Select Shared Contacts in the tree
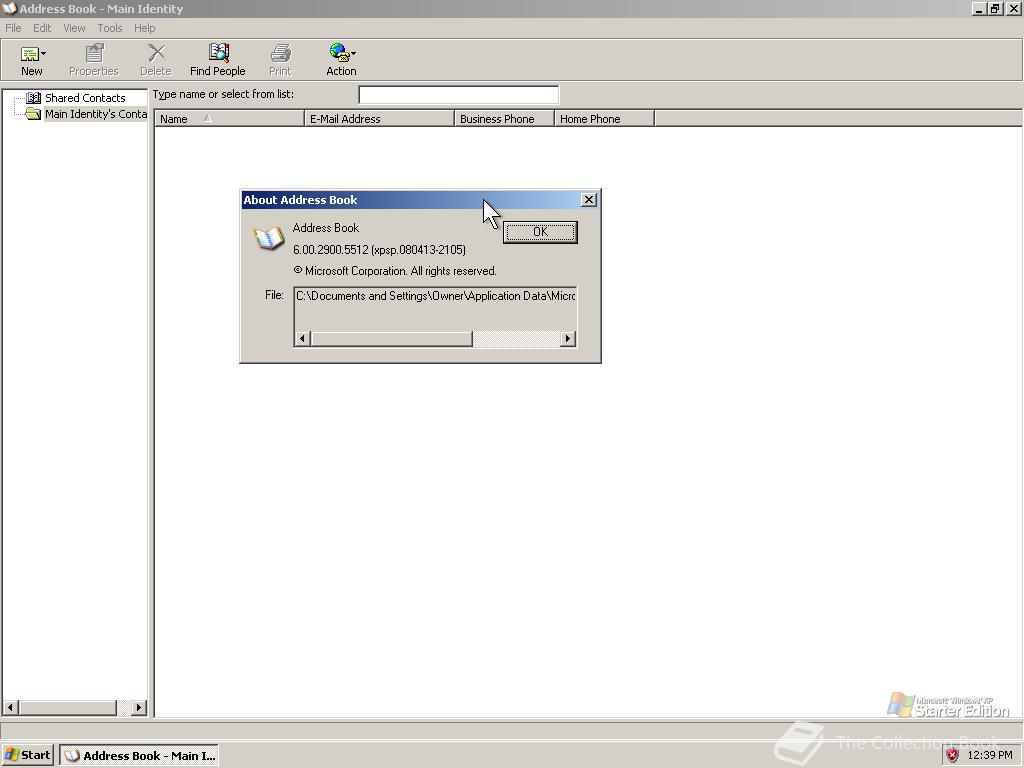 tap(85, 98)
